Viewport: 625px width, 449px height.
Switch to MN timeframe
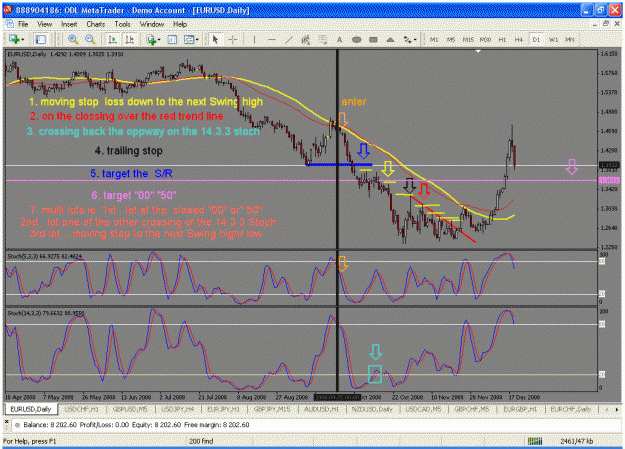[570, 39]
